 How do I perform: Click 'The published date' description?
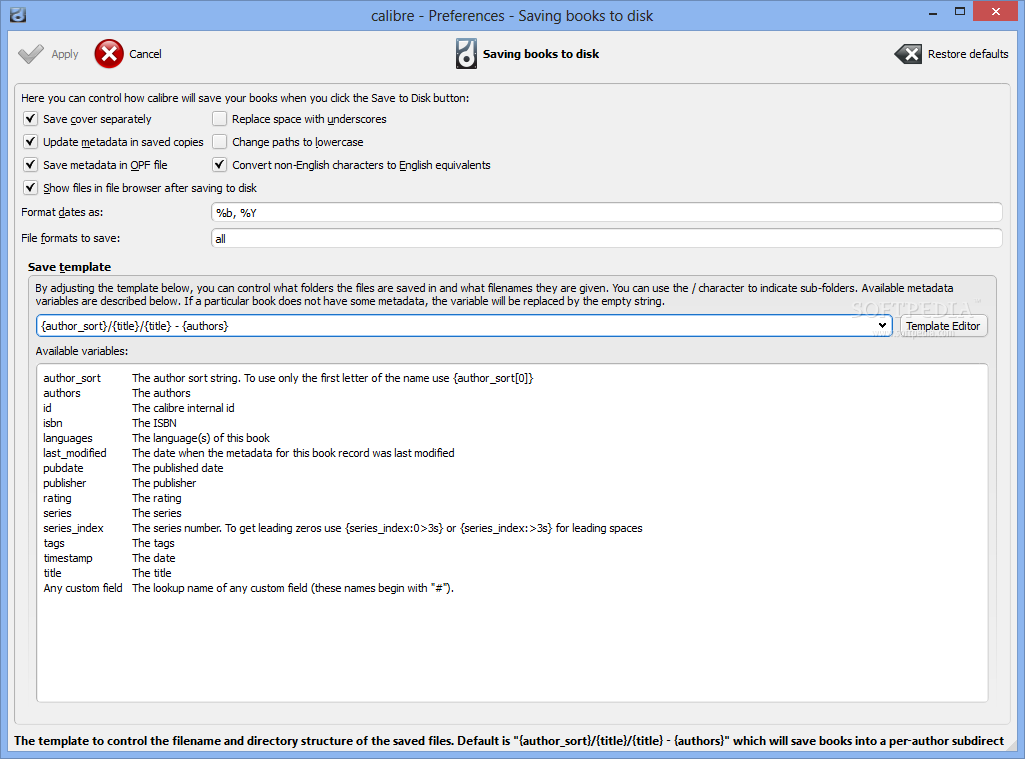coord(178,468)
